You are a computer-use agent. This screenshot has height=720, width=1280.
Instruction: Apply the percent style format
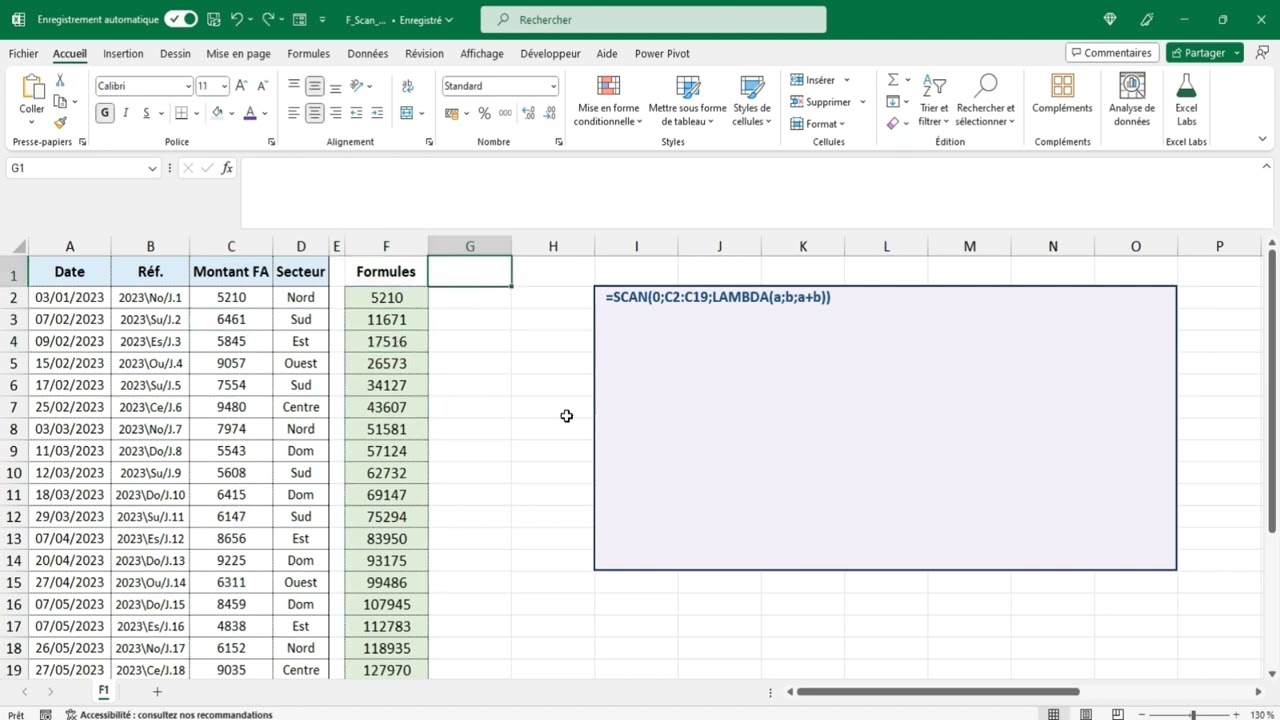[484, 113]
